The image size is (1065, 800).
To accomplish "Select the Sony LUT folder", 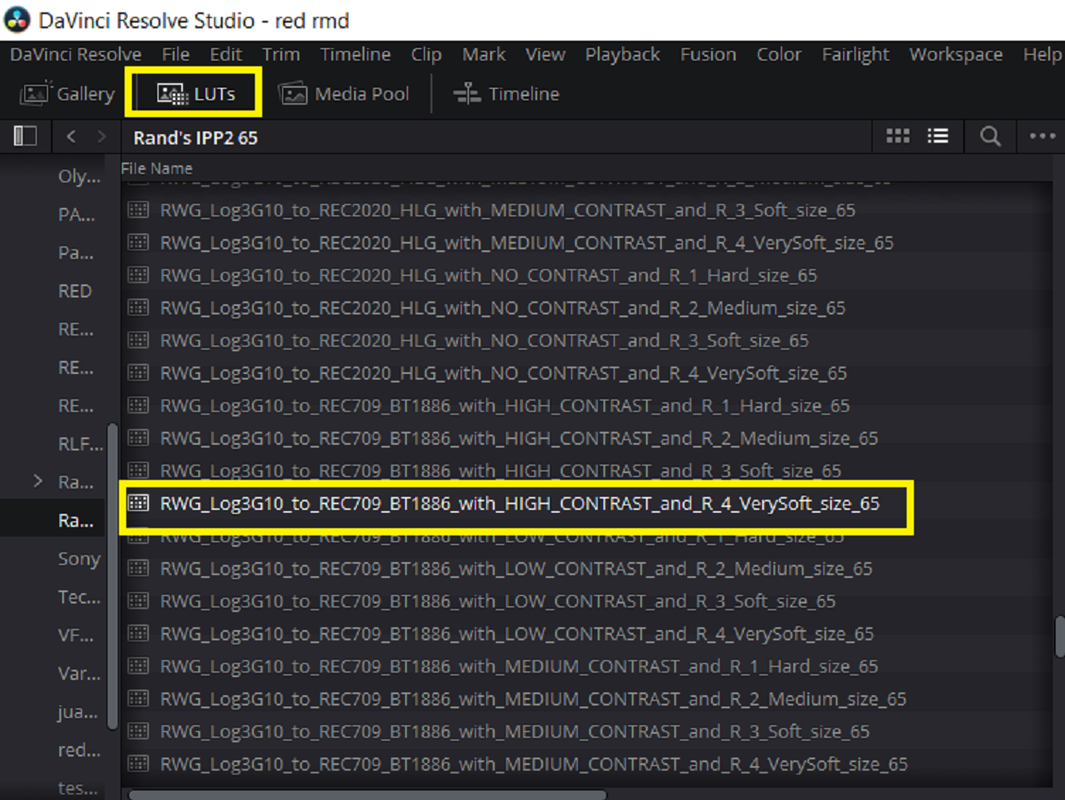I will pos(79,559).
